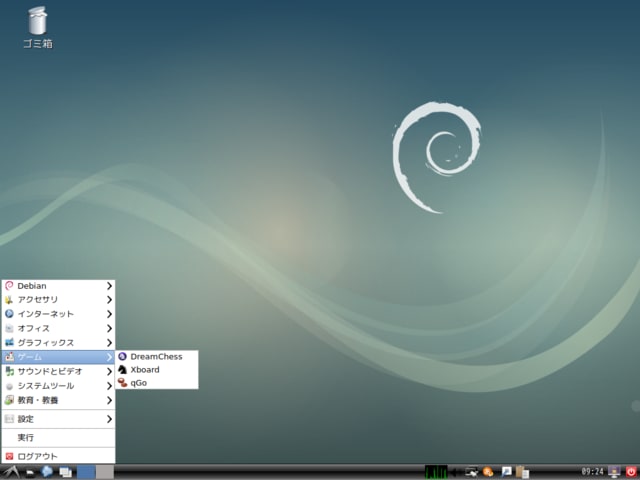Expand the arrow beside 教育・教養
This screenshot has width=640, height=480.
[109, 401]
